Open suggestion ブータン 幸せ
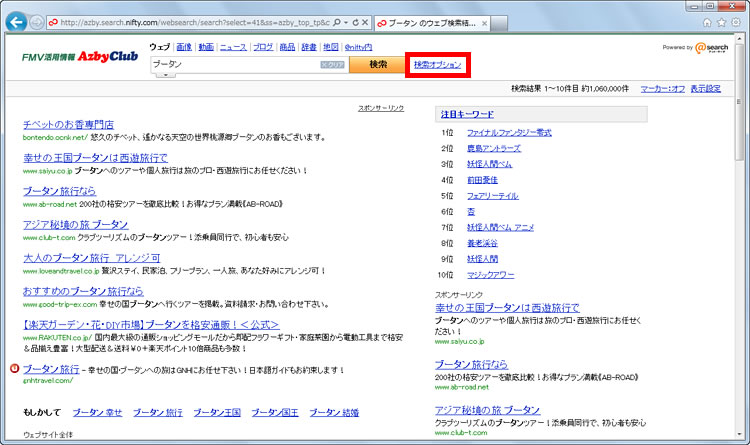The width and height of the screenshot is (750, 445). (98, 412)
